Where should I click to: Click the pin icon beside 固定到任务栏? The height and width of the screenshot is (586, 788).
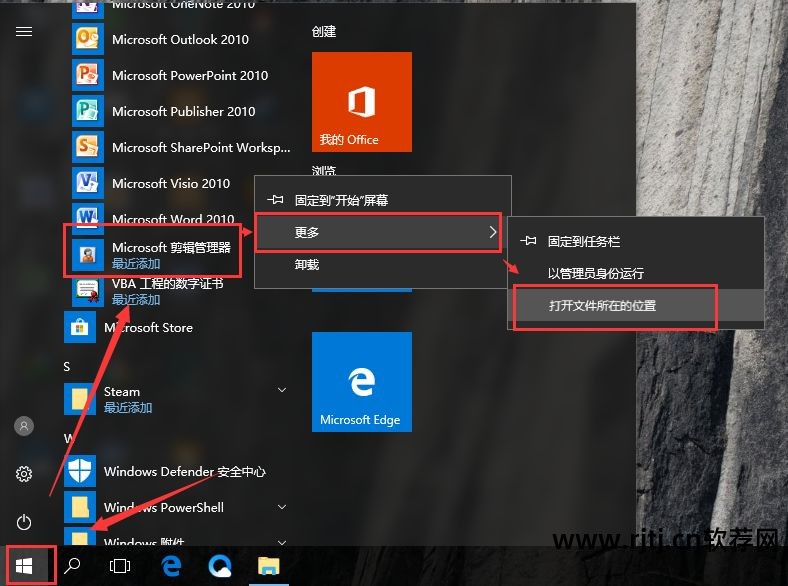coord(528,241)
